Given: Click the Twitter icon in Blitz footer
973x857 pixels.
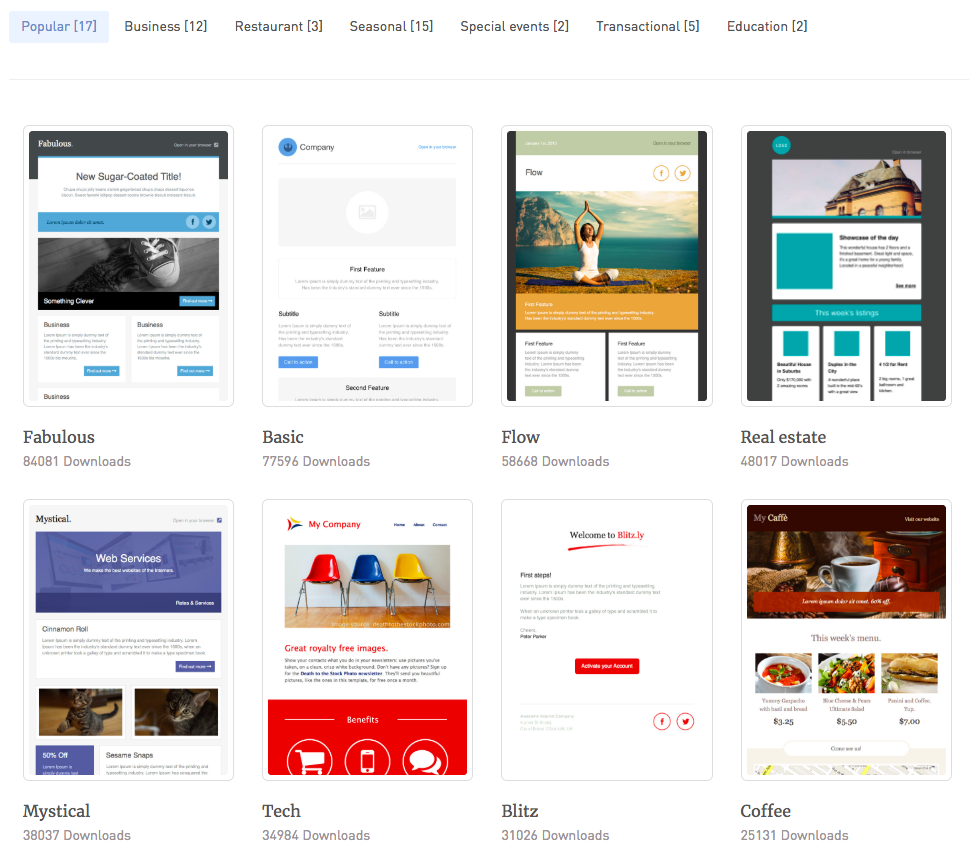Looking at the screenshot, I should pyautogui.click(x=685, y=721).
